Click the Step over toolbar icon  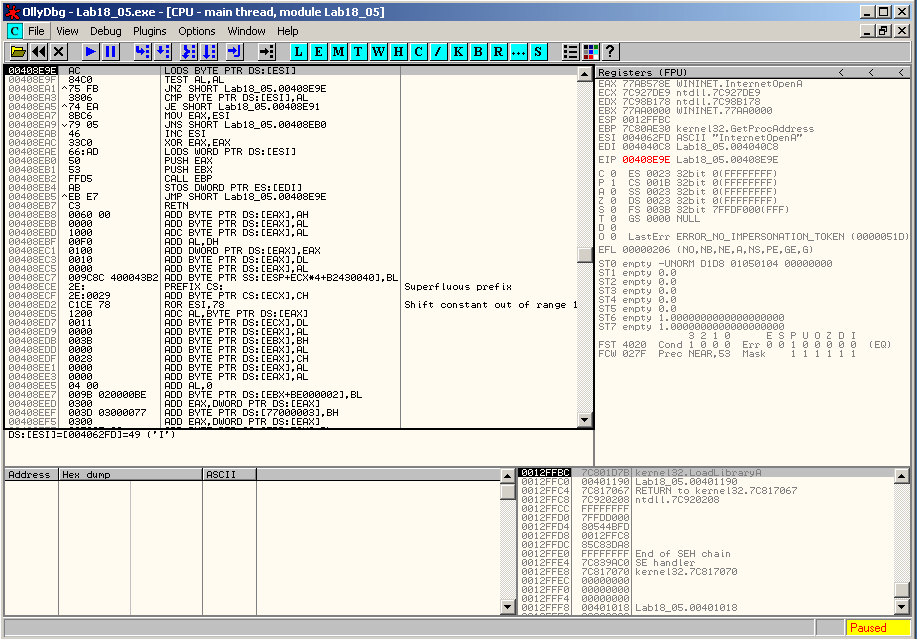[163, 51]
